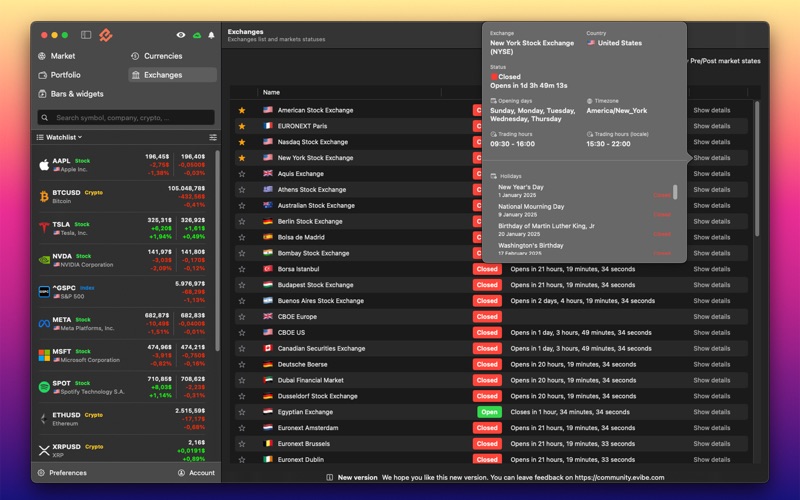Click the Pre/Post market states option
Viewport: 800px width, 500px height.
(x=725, y=61)
